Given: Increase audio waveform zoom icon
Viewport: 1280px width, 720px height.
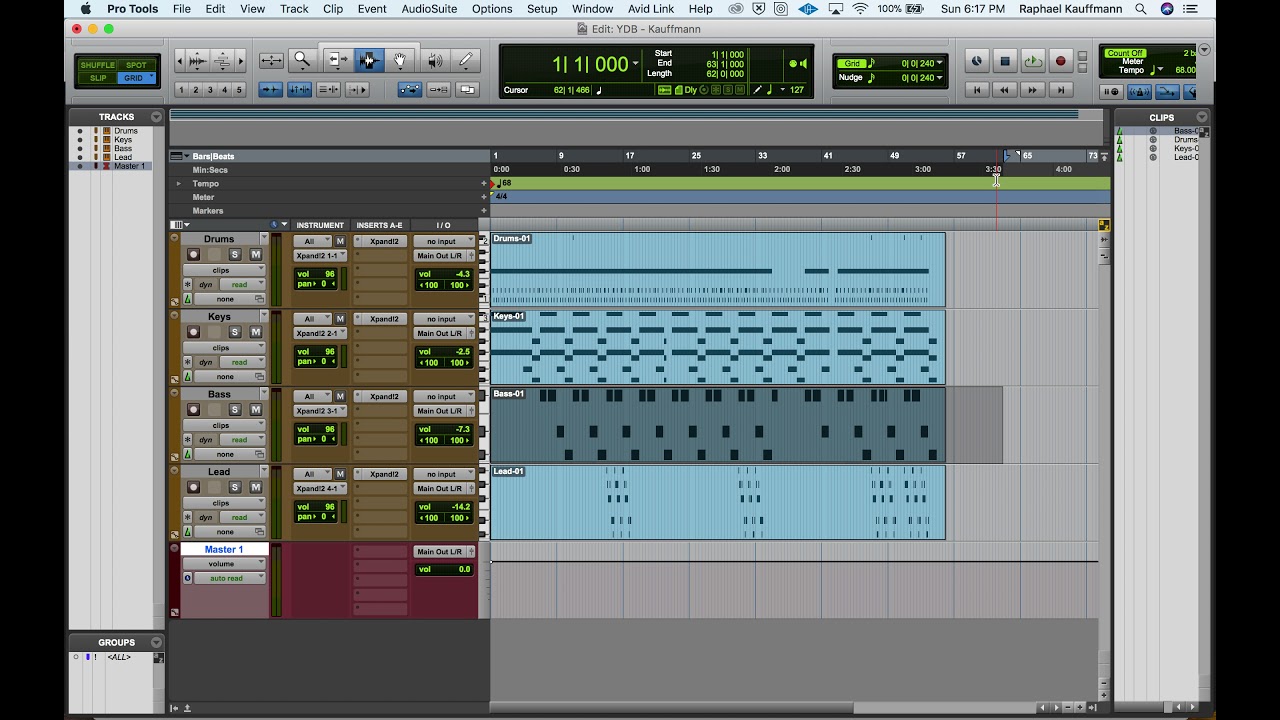Looking at the screenshot, I should click(198, 61).
